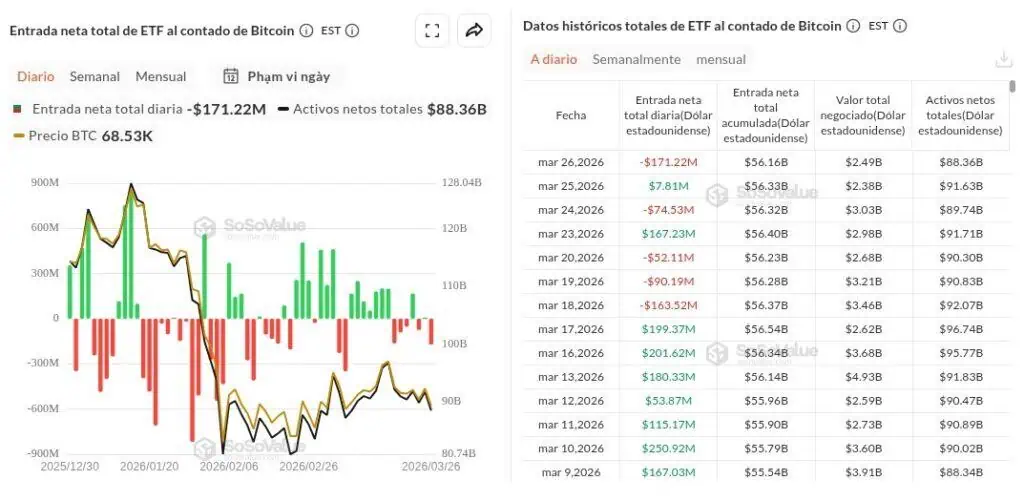Click the Valor total negociado column header

tap(863, 115)
